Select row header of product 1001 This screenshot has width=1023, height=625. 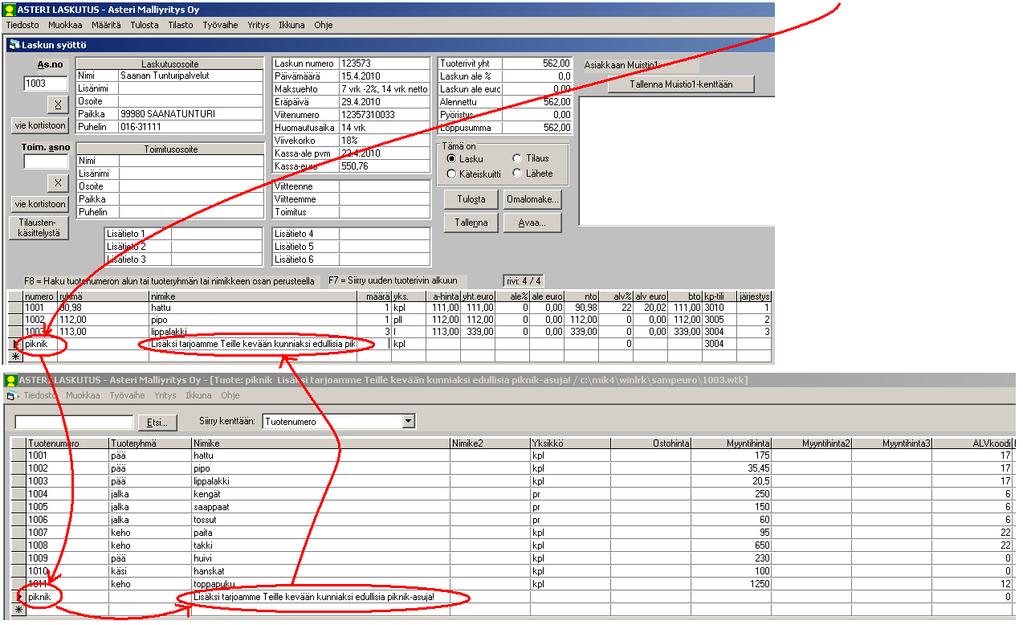[x=19, y=455]
